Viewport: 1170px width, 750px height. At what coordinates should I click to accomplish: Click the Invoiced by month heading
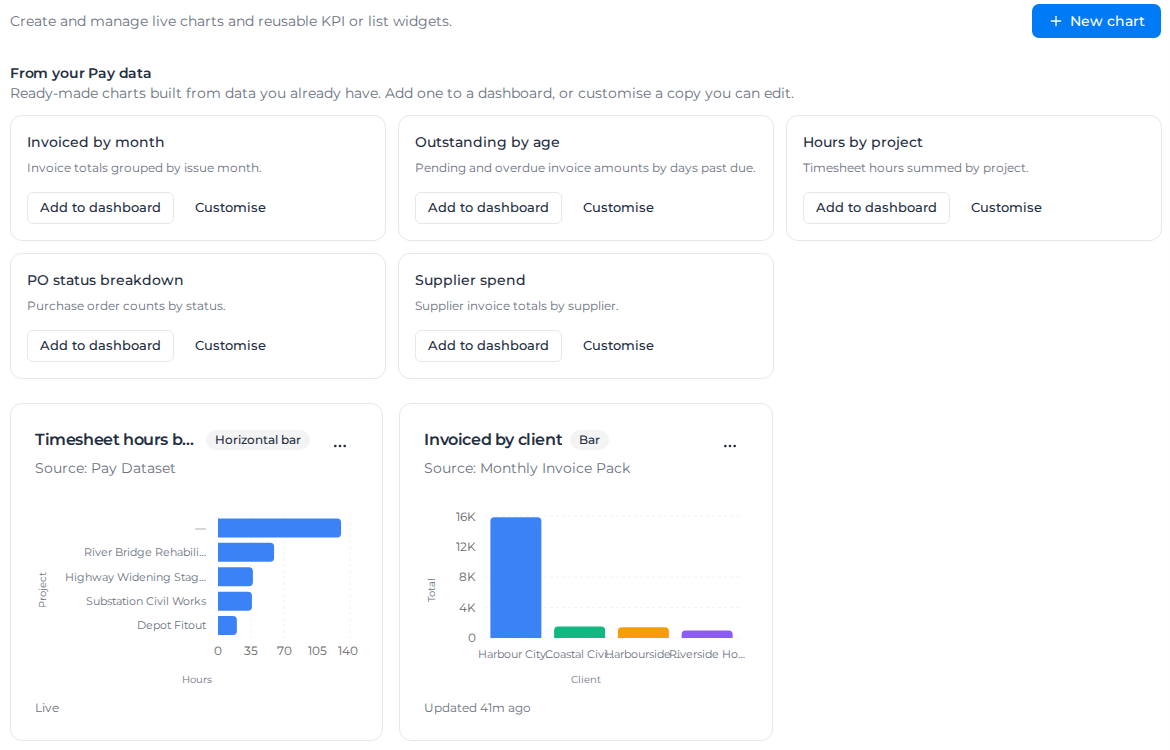click(x=96, y=142)
